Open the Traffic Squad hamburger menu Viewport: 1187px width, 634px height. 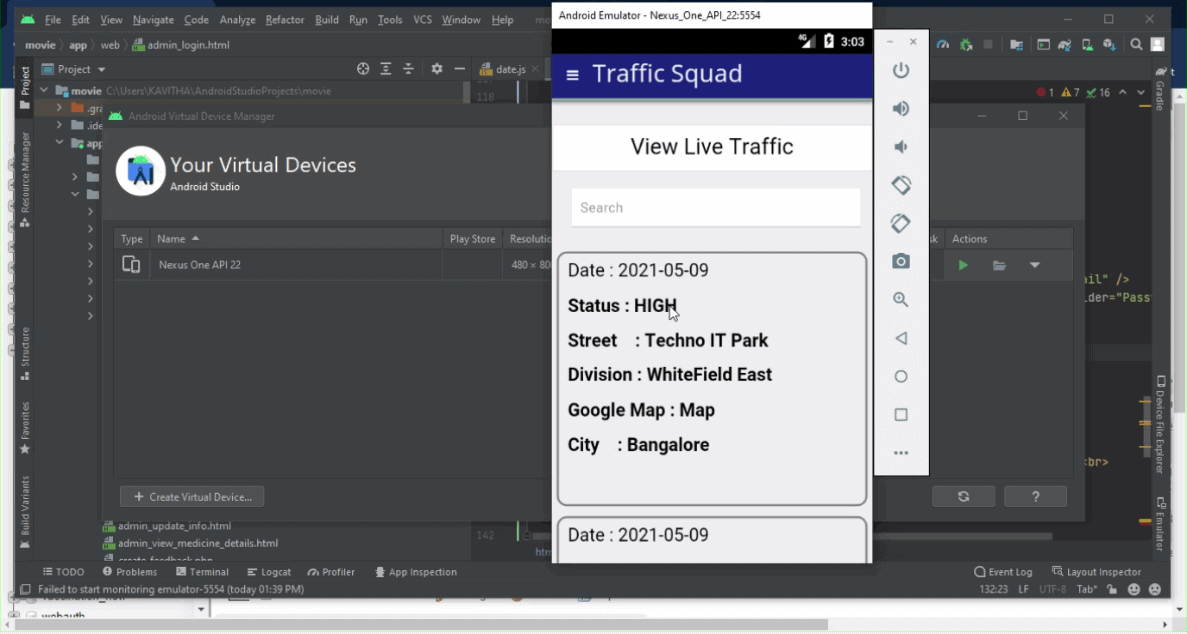click(572, 75)
